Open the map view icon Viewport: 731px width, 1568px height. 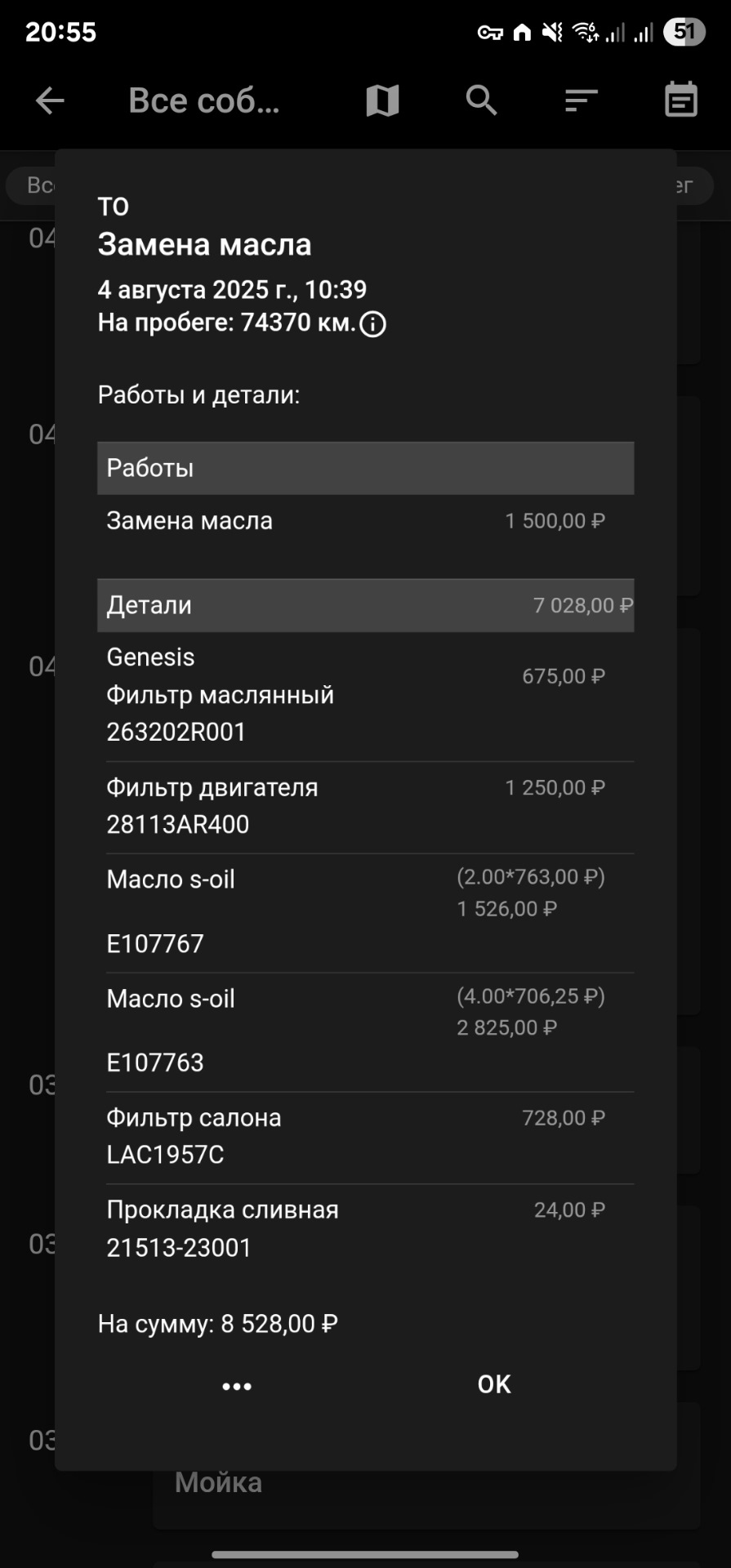[x=382, y=101]
